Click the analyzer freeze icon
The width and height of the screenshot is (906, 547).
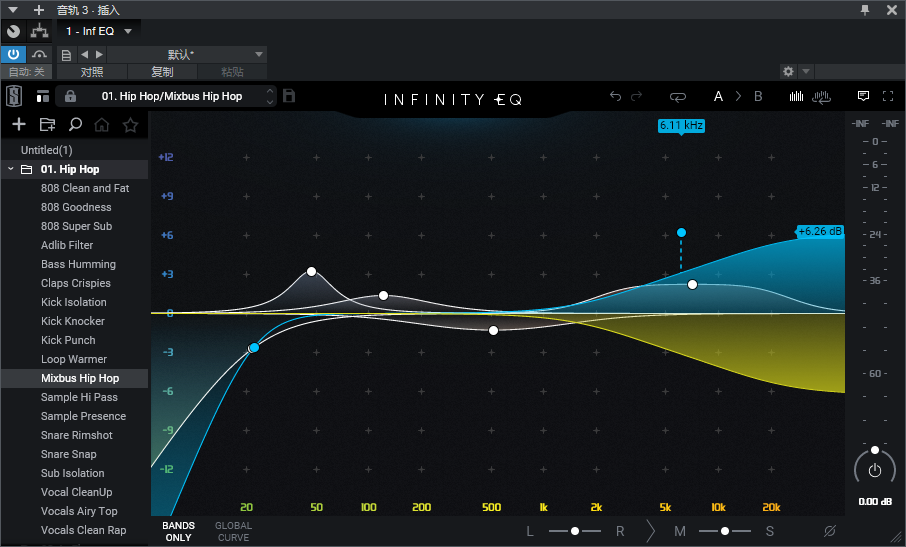click(821, 96)
